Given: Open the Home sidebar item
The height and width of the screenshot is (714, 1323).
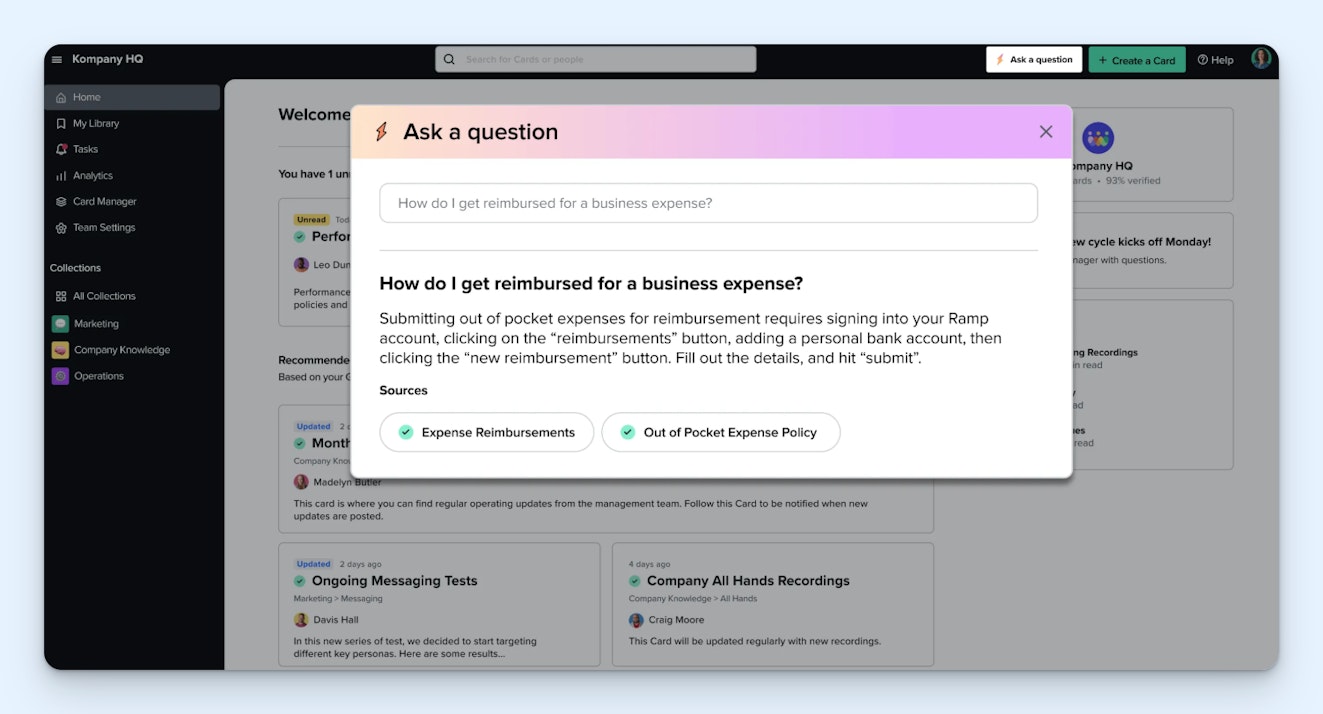Looking at the screenshot, I should pos(87,97).
